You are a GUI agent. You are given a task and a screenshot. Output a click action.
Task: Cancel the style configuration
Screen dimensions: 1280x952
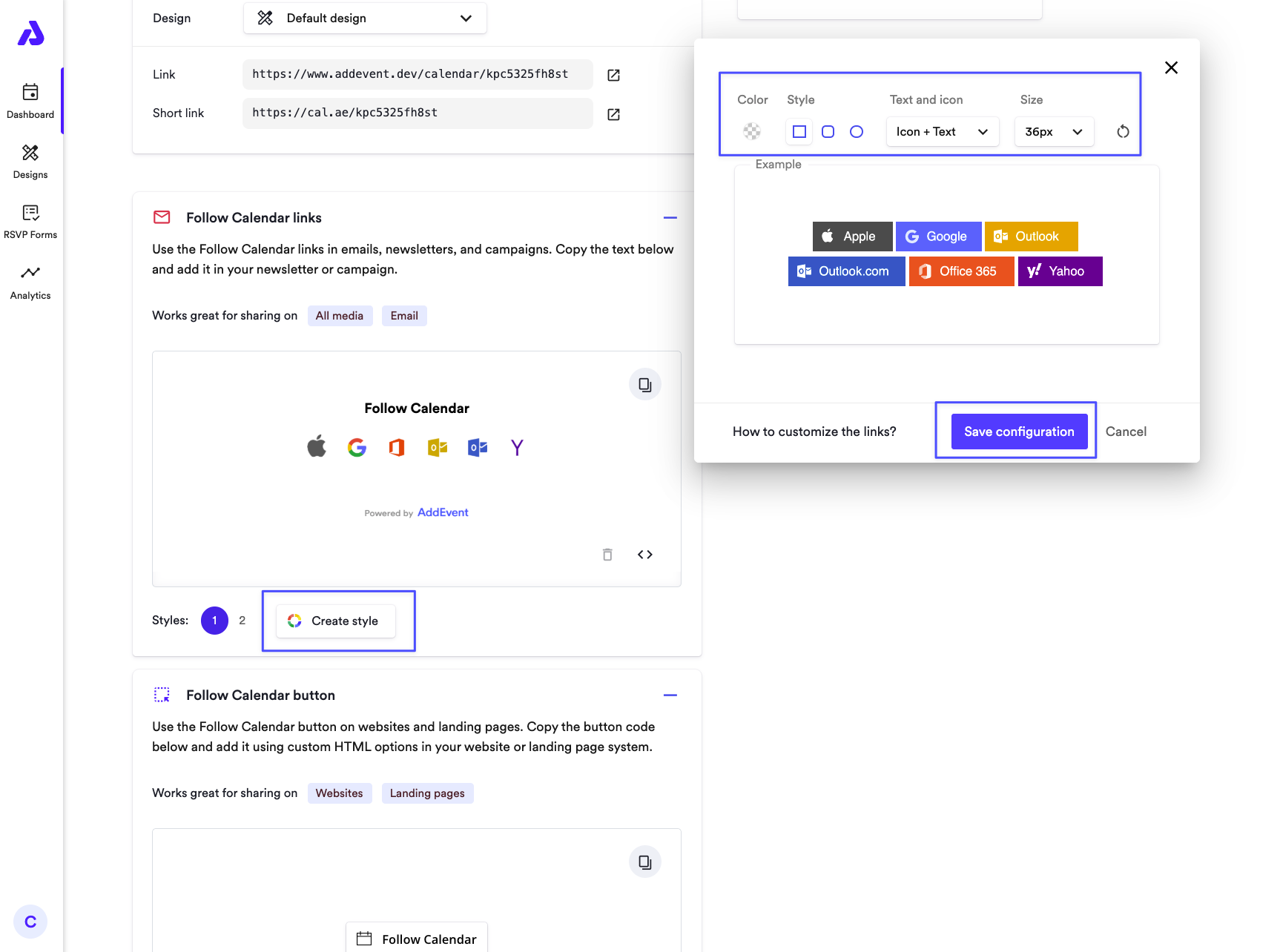[x=1126, y=432]
